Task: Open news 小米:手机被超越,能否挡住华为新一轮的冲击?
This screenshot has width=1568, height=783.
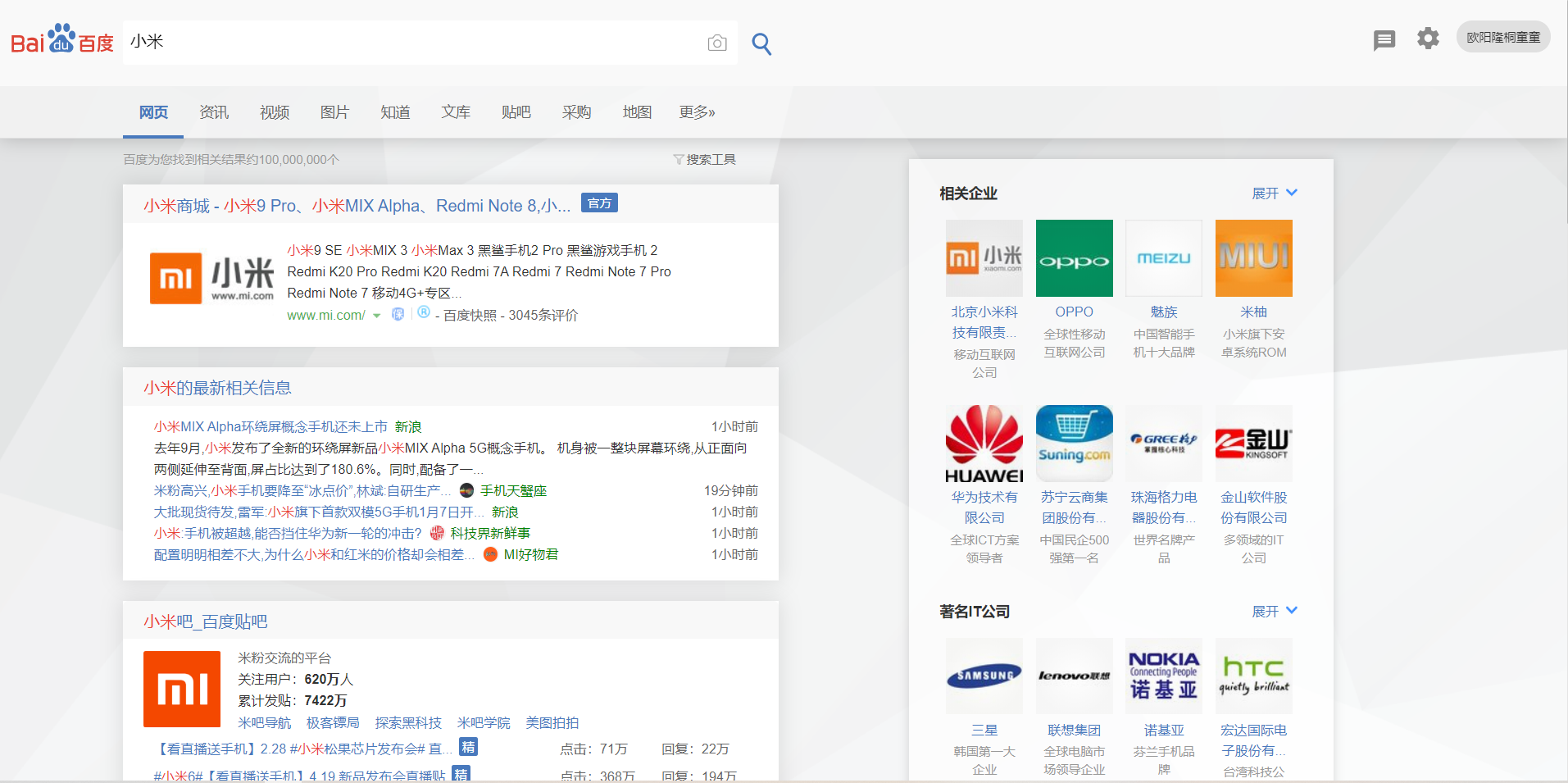Action: pyautogui.click(x=288, y=534)
